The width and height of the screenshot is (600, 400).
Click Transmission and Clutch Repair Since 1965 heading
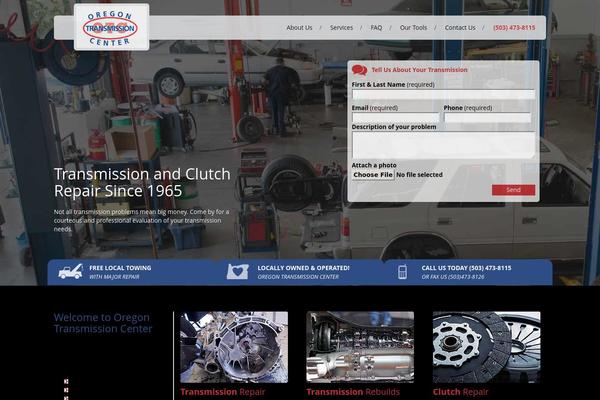coord(142,182)
